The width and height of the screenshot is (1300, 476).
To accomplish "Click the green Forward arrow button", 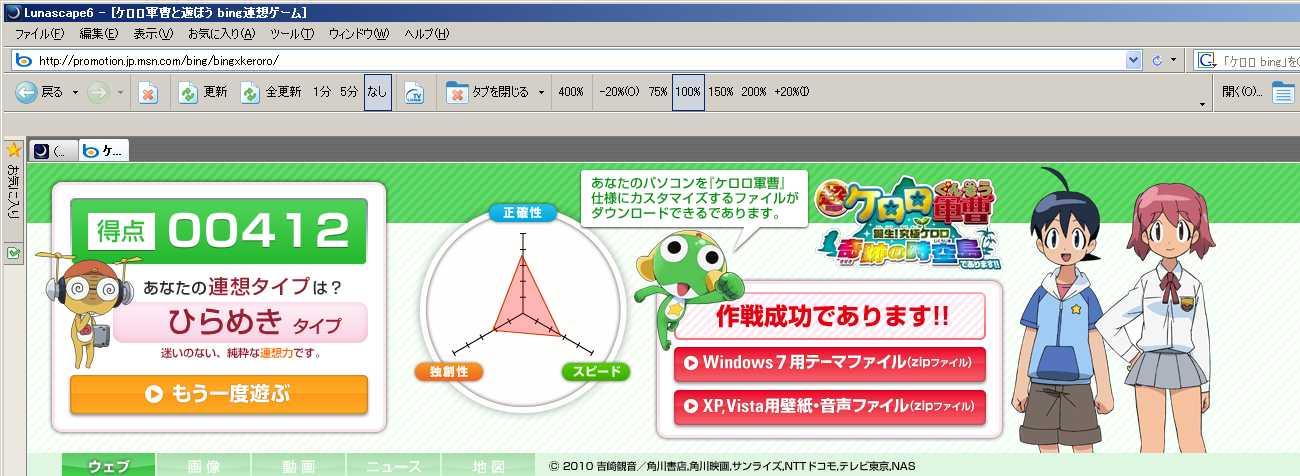I will click(98, 92).
